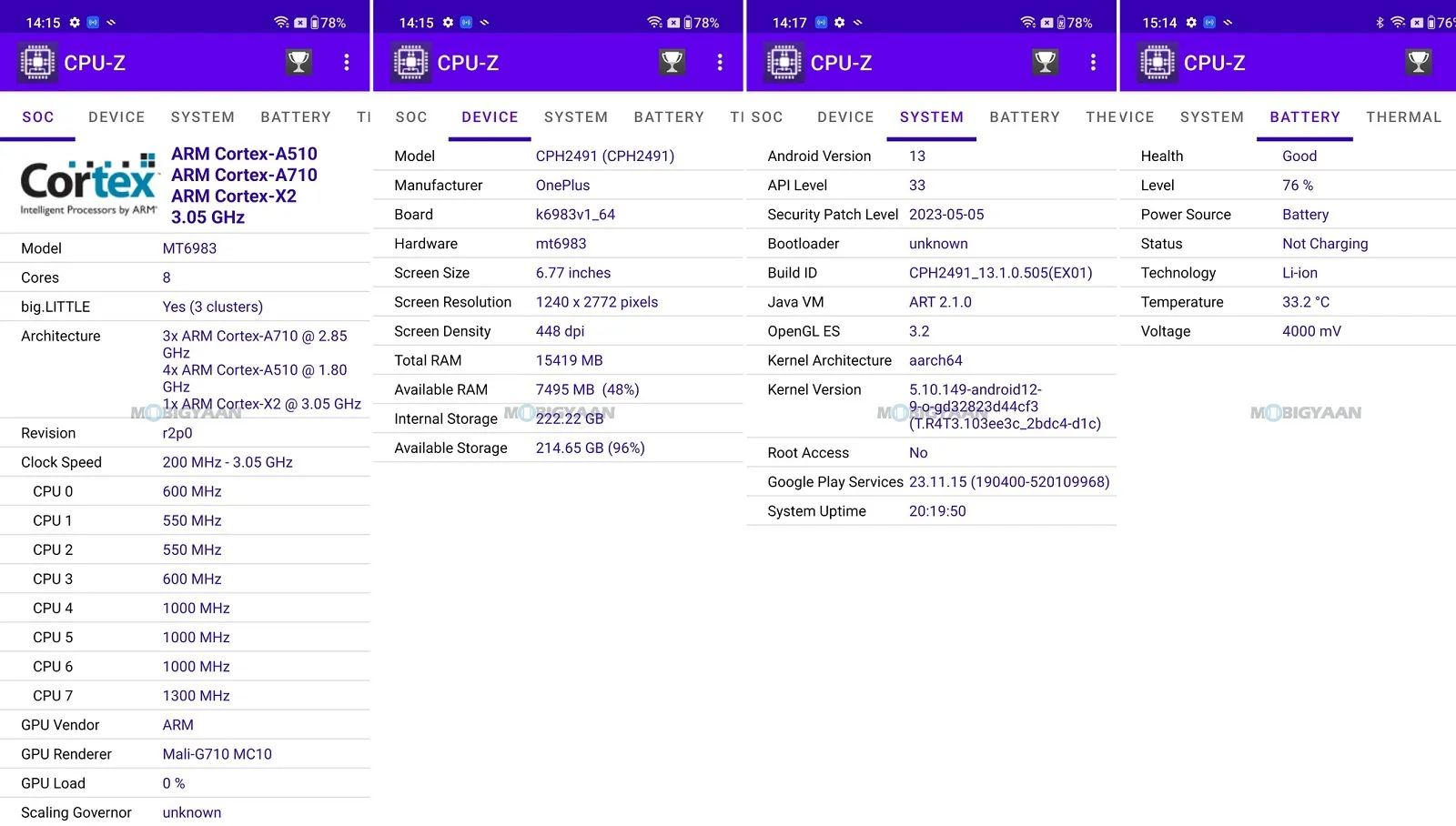
Task: Tap the CPU 7 value 1300 MHz
Action: [x=196, y=696]
